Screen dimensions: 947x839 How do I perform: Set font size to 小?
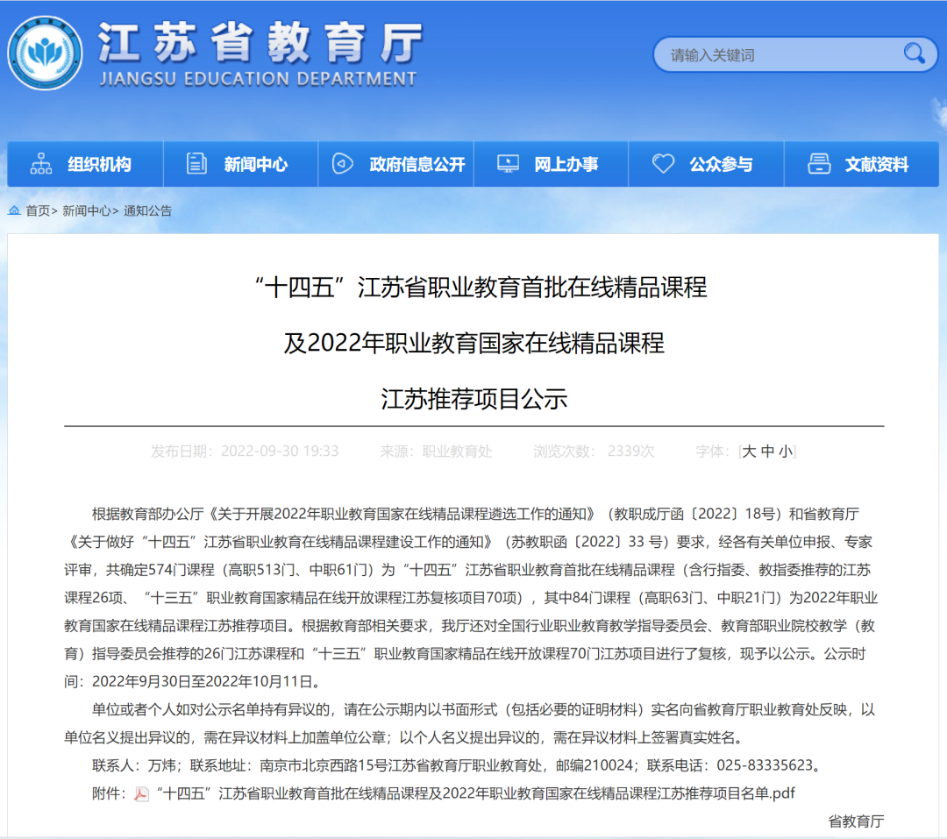[x=785, y=452]
